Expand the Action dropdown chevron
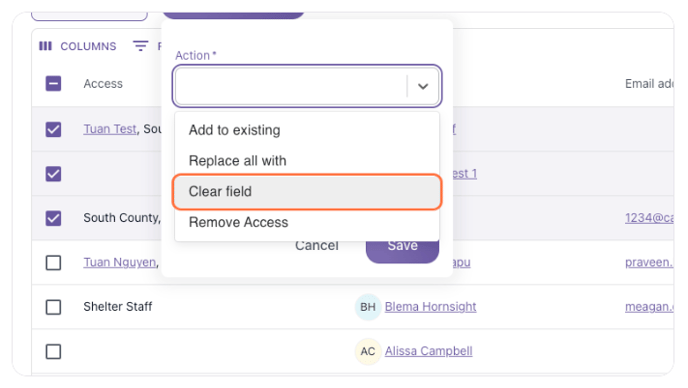This screenshot has height=388, width=688. (423, 86)
